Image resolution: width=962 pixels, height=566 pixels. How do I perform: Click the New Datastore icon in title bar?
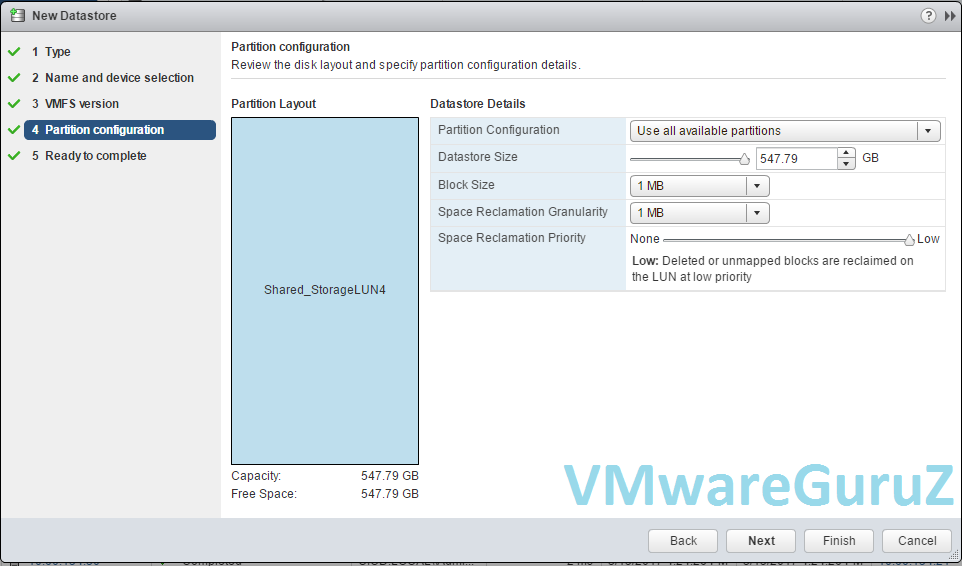pos(17,15)
